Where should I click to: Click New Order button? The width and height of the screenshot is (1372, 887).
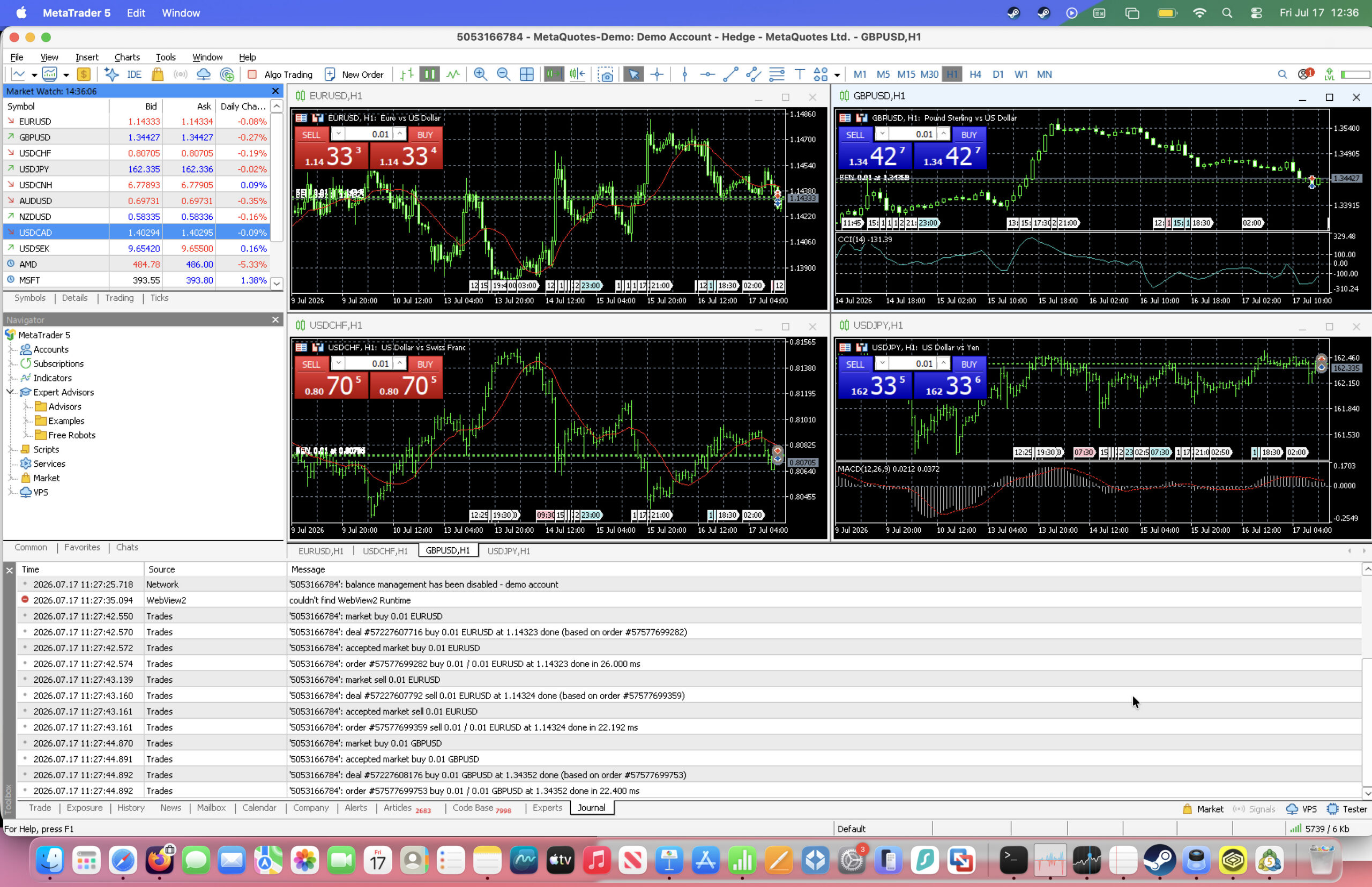click(354, 74)
